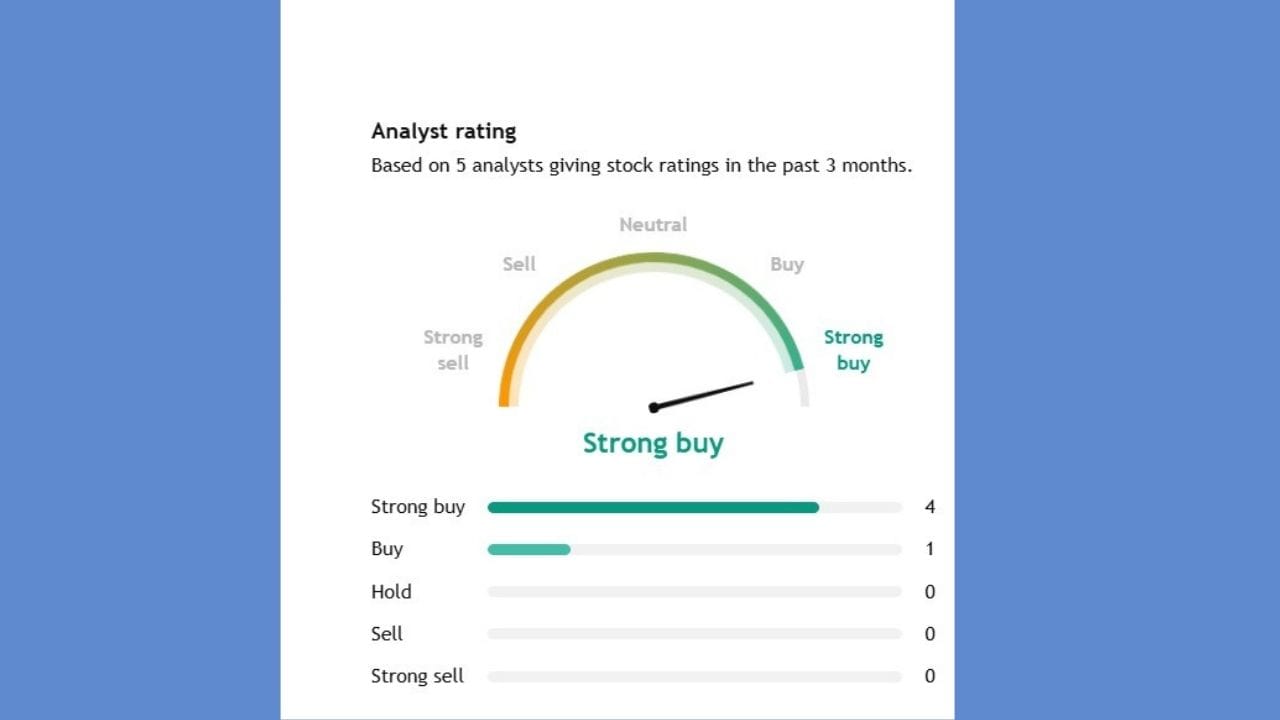The width and height of the screenshot is (1280, 720).
Task: Select the gauge's gray "Strong sell" label
Action: click(x=453, y=350)
